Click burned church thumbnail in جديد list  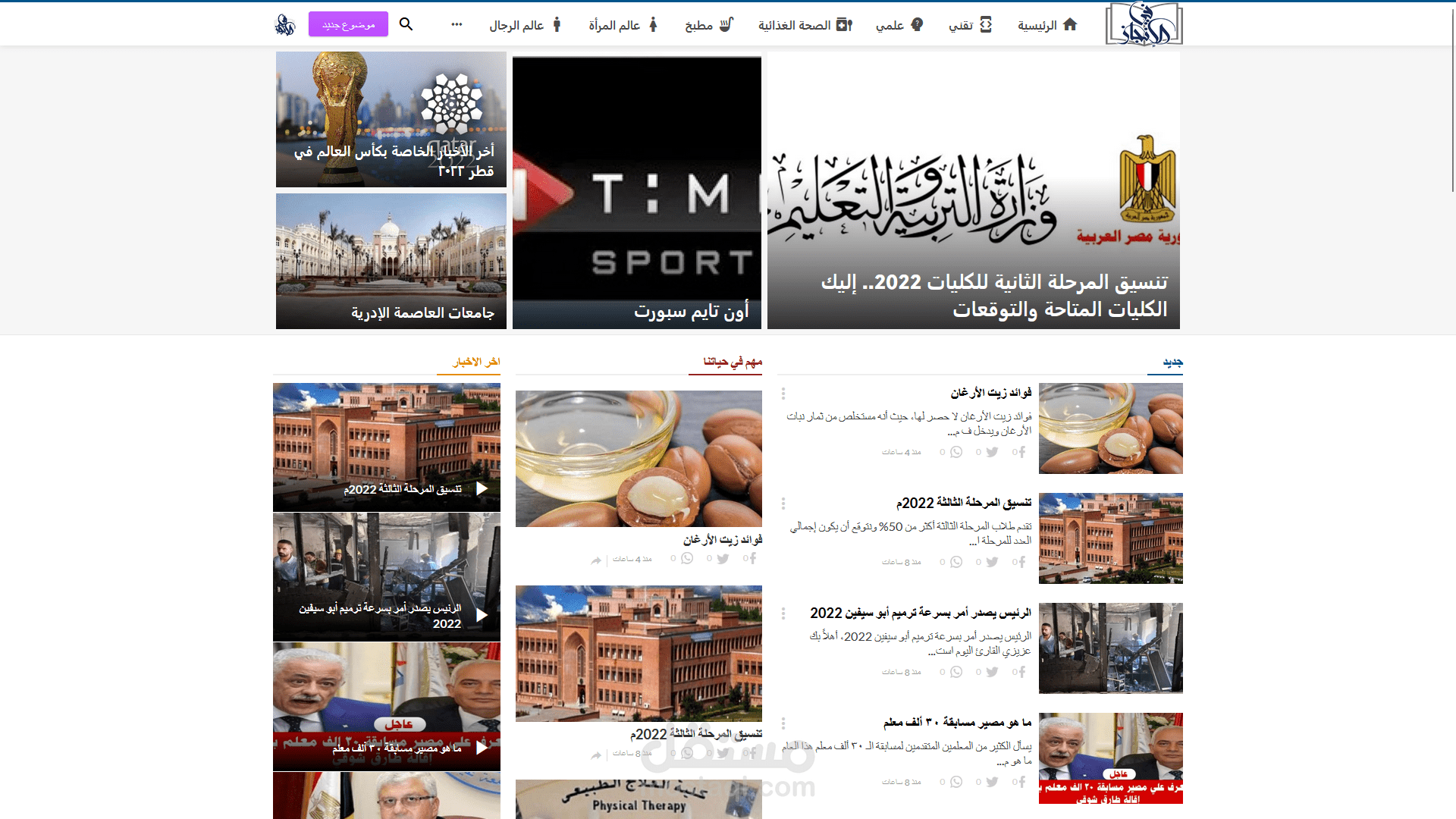[x=1111, y=648]
